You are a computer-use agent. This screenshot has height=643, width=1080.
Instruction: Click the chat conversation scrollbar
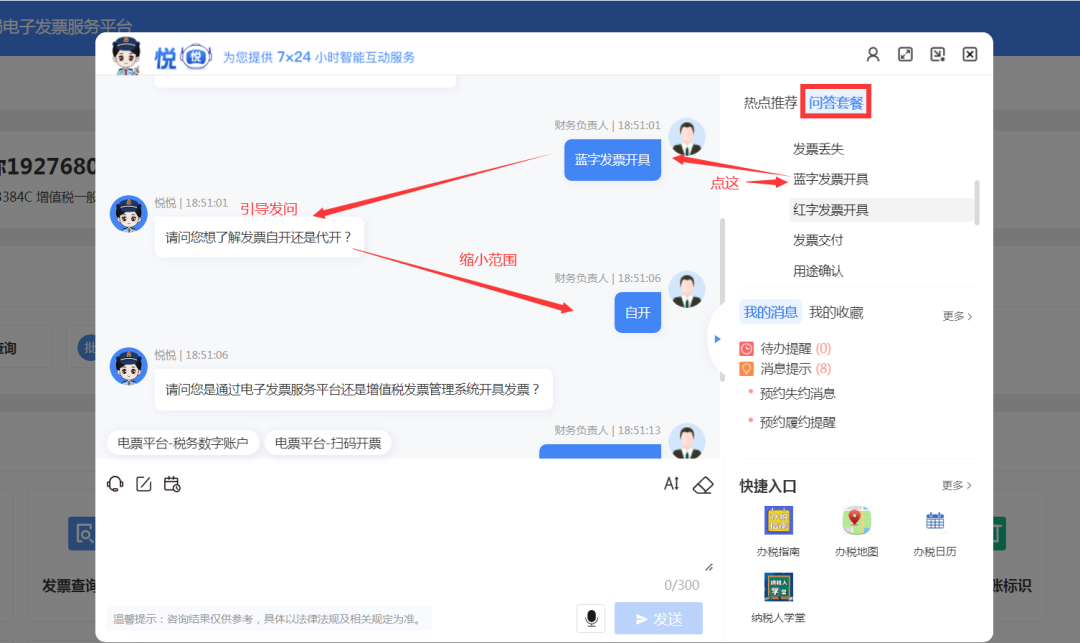tap(722, 299)
